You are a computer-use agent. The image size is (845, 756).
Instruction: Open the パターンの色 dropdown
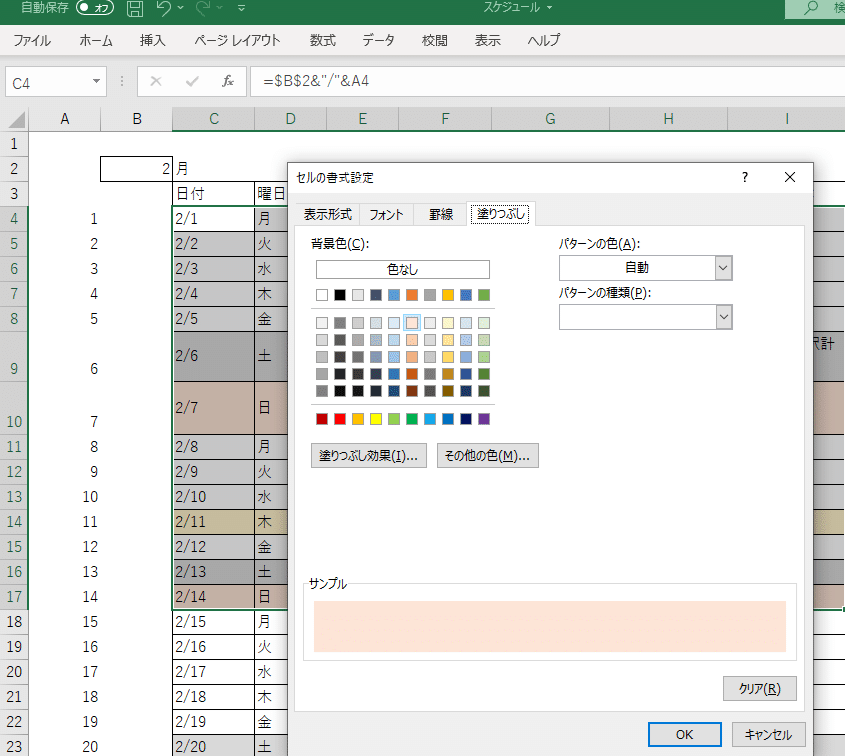(x=723, y=268)
